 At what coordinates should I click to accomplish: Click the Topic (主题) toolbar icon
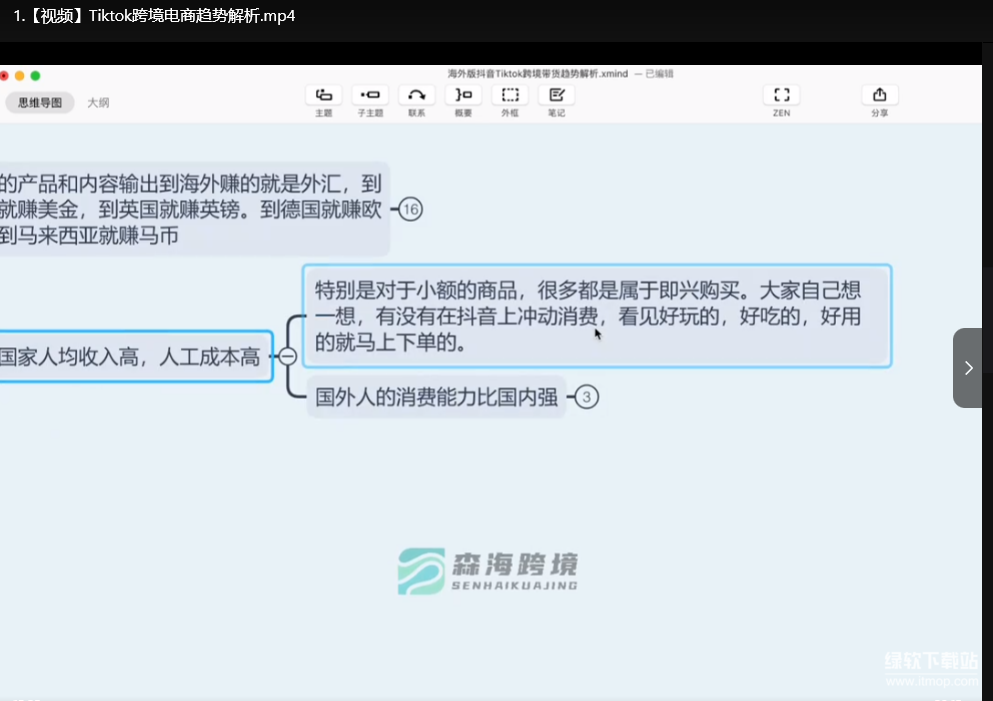(x=323, y=95)
